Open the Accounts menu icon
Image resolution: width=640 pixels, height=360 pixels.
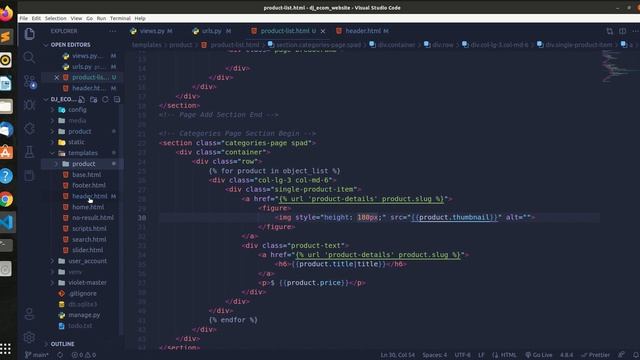(x=29, y=314)
